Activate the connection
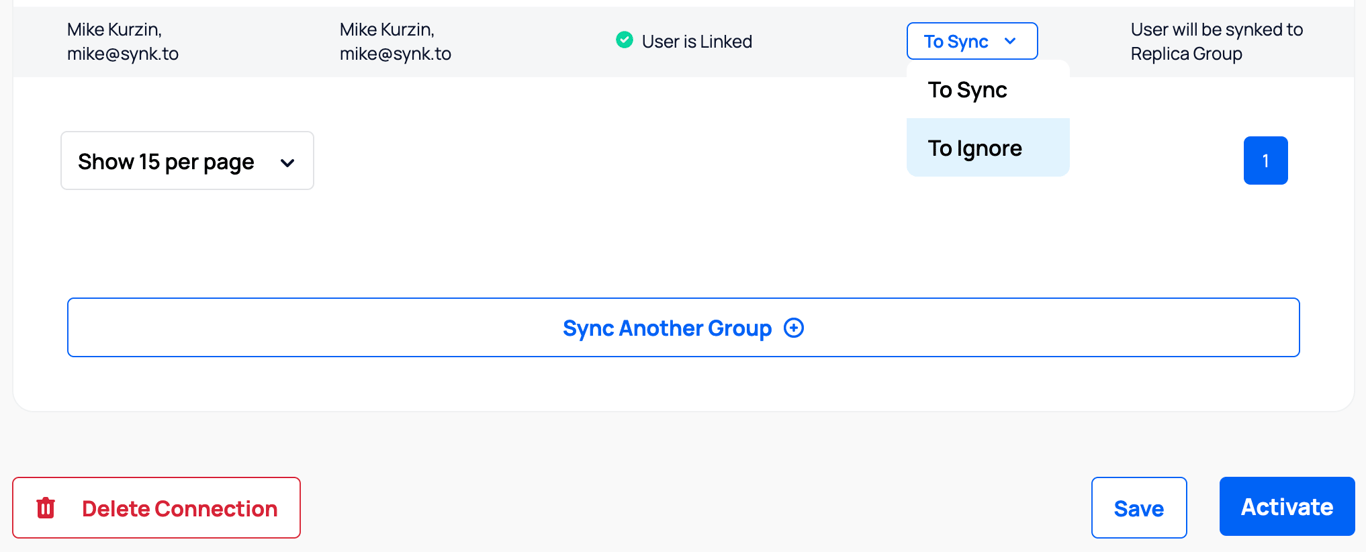 pos(1286,507)
